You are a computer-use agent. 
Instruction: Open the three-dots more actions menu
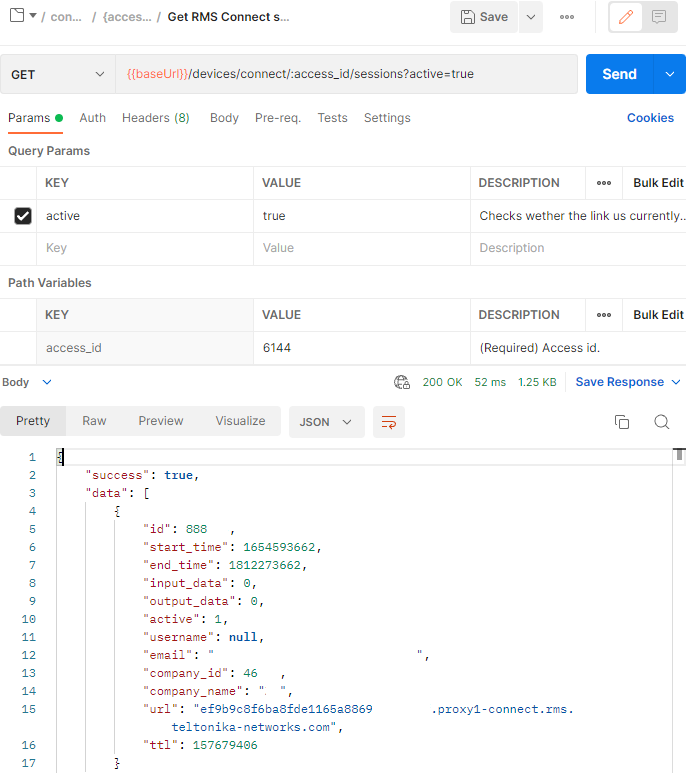[x=567, y=17]
